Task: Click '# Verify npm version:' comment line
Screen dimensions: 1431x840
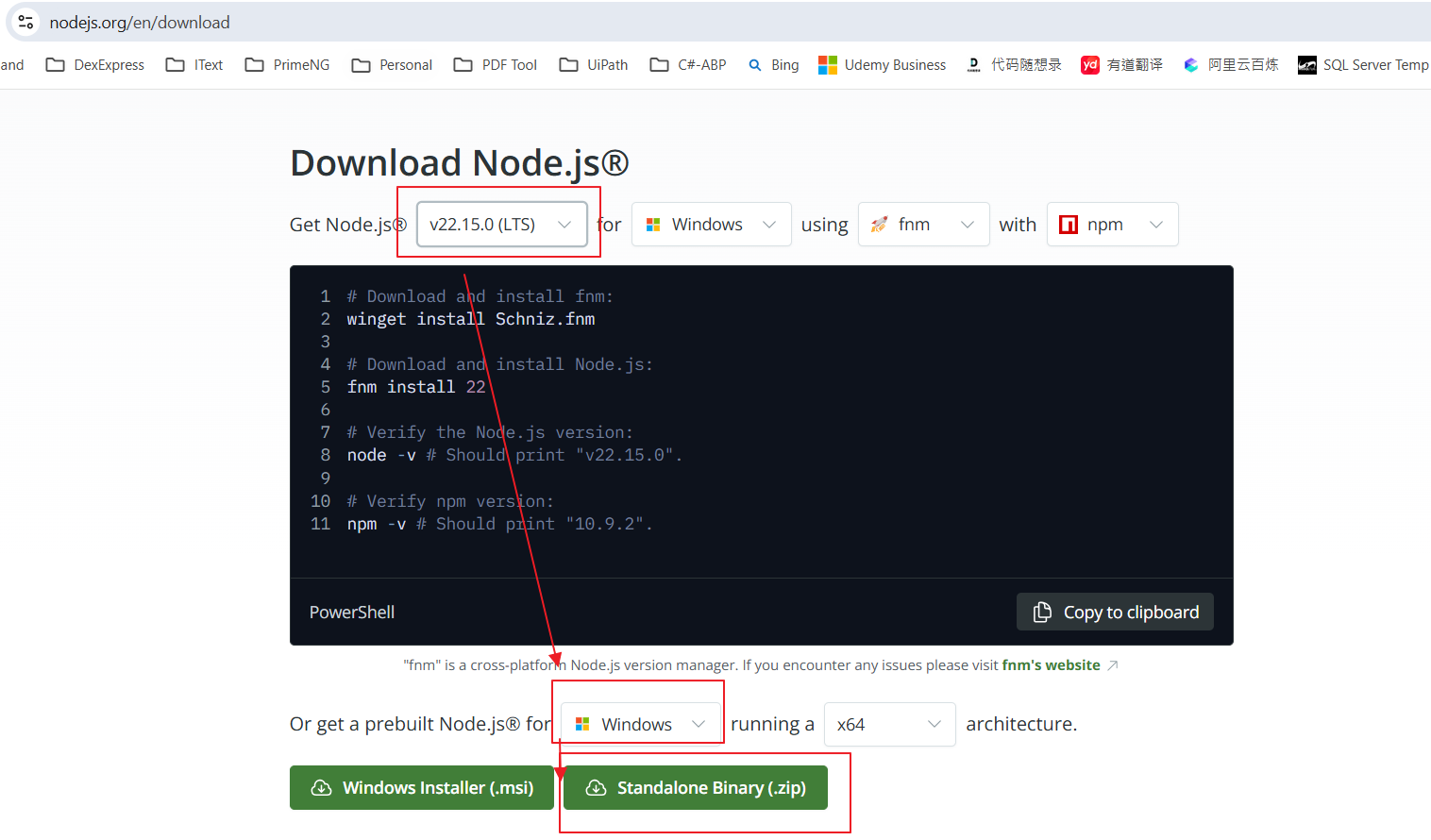Action: tap(450, 501)
